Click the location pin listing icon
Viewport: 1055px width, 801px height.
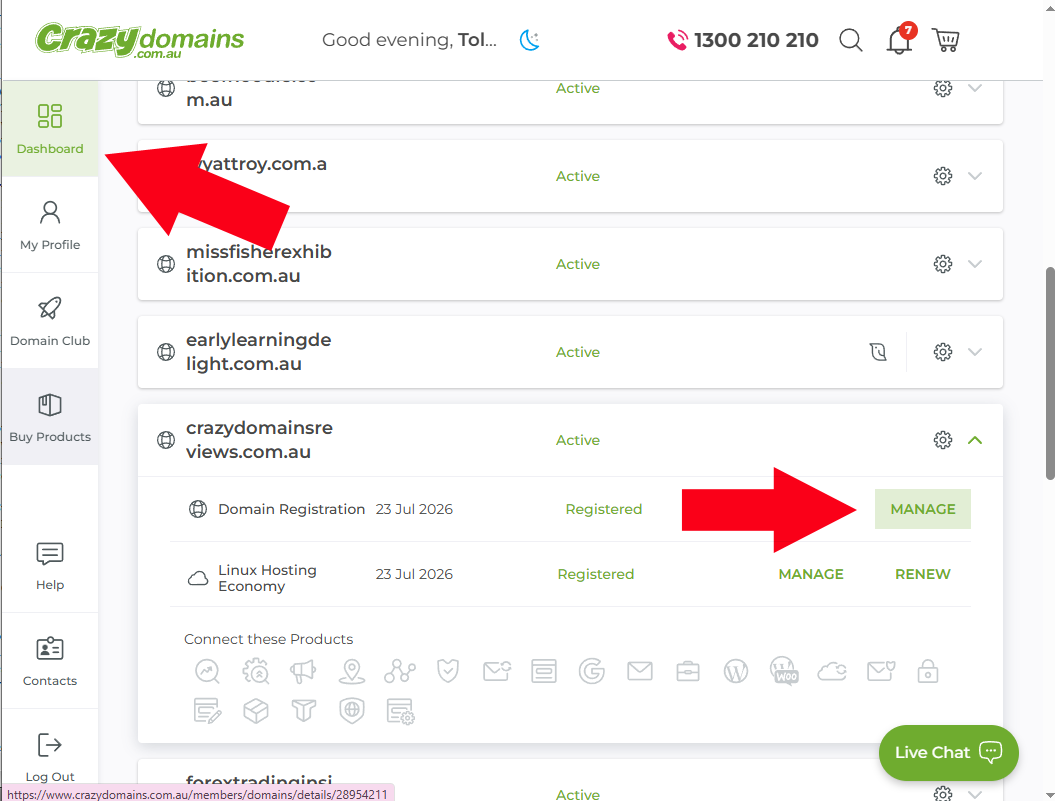tap(352, 671)
